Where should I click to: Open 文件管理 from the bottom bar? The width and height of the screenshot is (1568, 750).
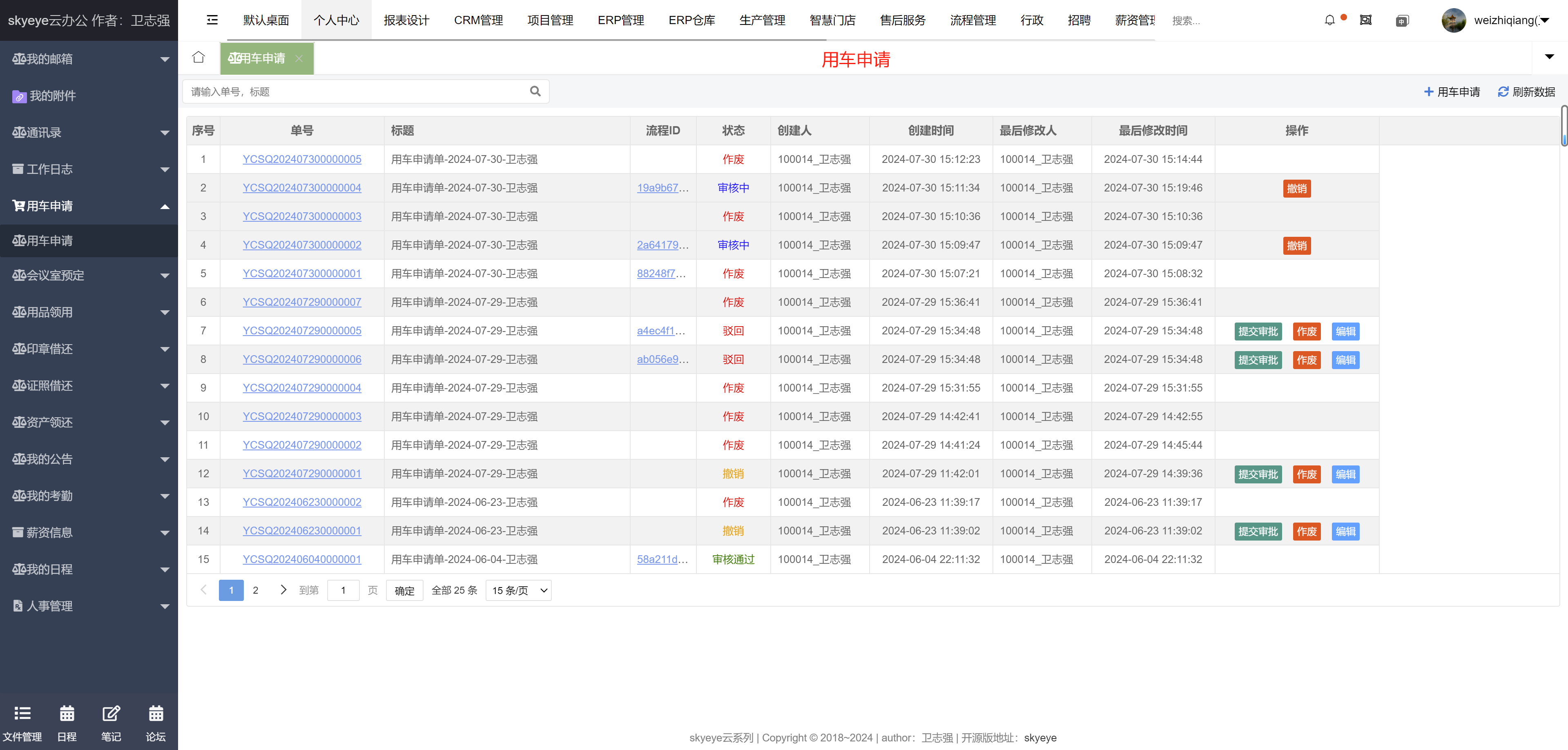point(22,723)
